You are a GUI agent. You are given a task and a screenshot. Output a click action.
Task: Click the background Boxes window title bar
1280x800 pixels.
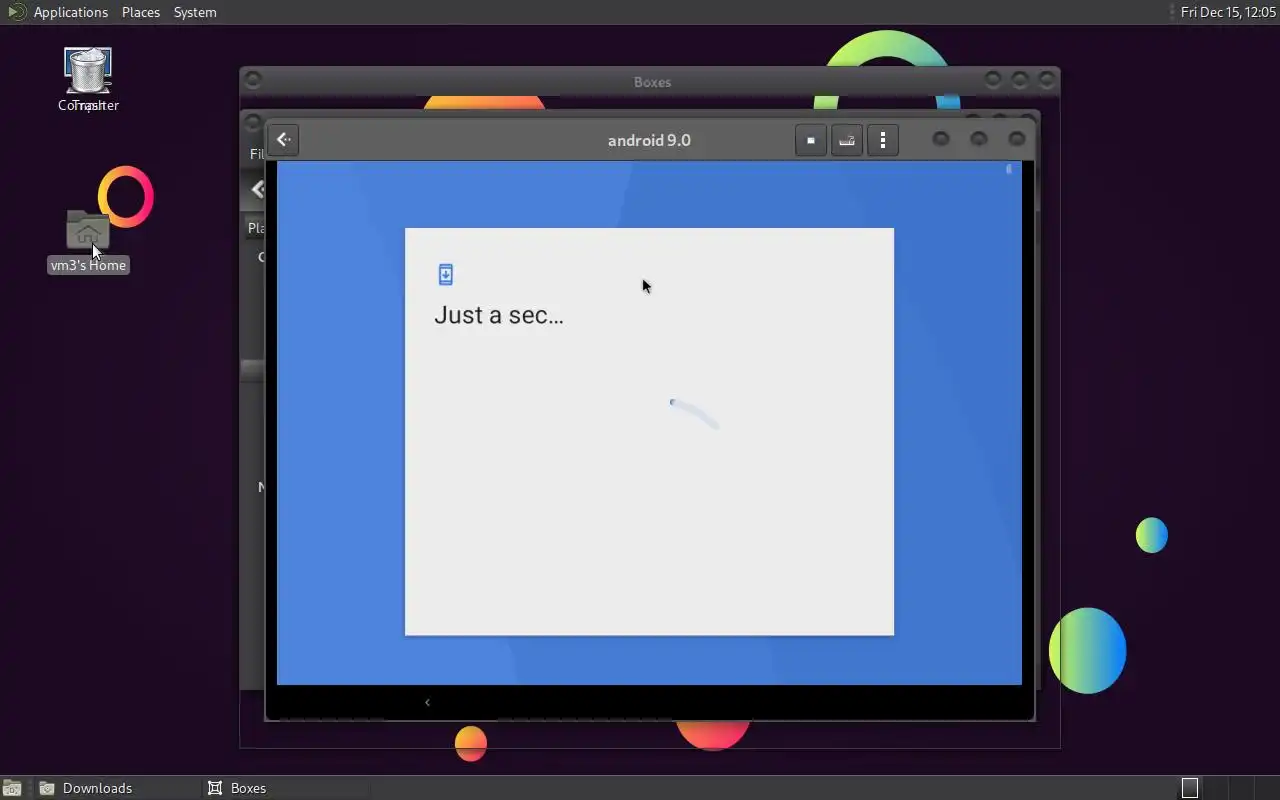pyautogui.click(x=650, y=82)
